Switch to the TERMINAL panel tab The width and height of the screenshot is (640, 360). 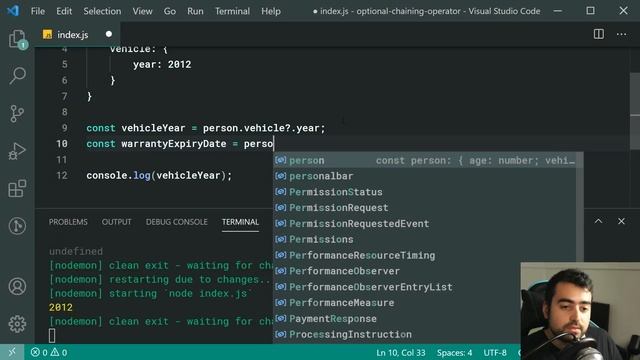240,222
